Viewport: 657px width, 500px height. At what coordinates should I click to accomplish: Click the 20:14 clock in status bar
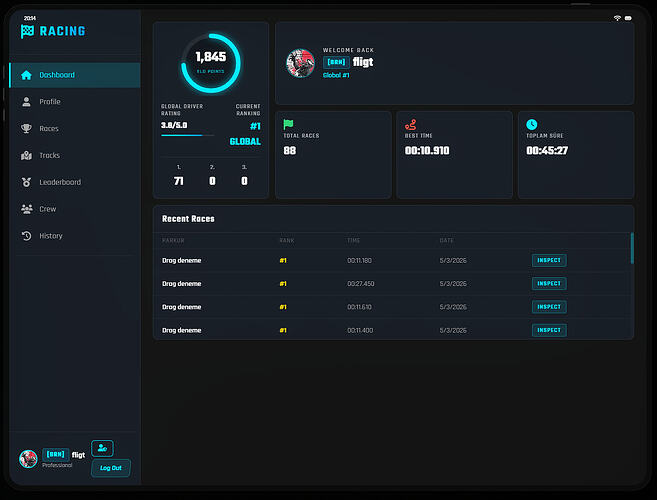(30, 18)
